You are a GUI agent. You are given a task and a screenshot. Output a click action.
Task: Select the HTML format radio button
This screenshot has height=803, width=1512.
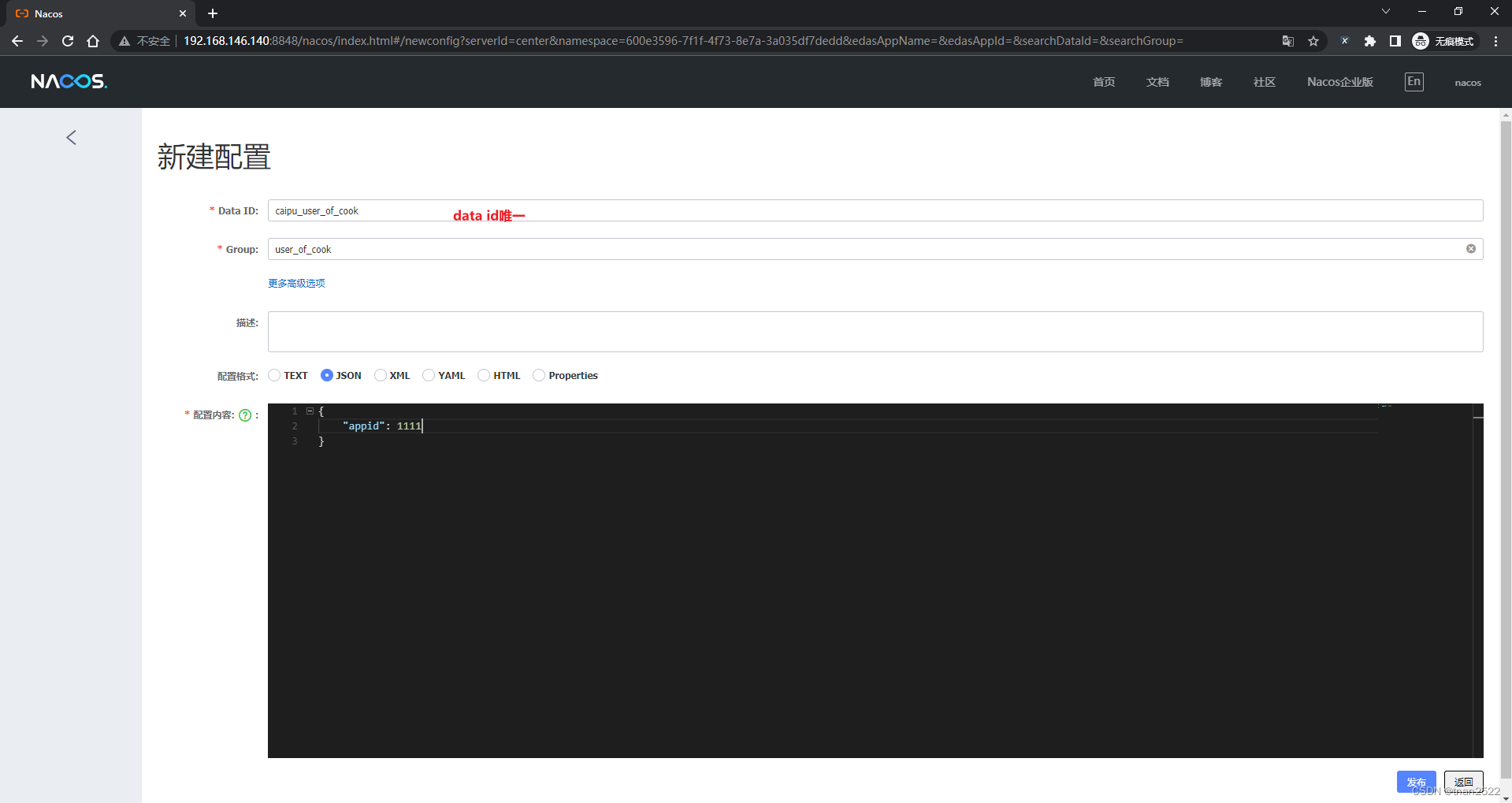tap(484, 375)
